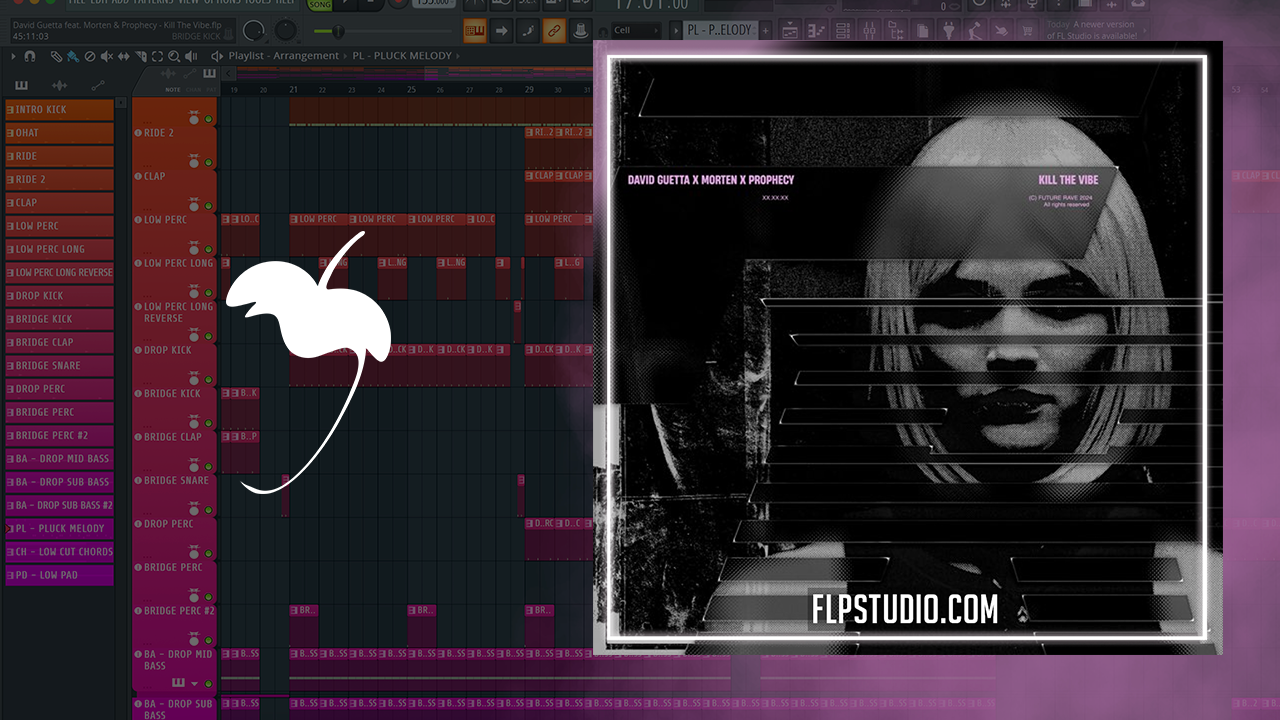The height and width of the screenshot is (720, 1280).
Task: Open the shop cart icon
Action: click(1027, 31)
